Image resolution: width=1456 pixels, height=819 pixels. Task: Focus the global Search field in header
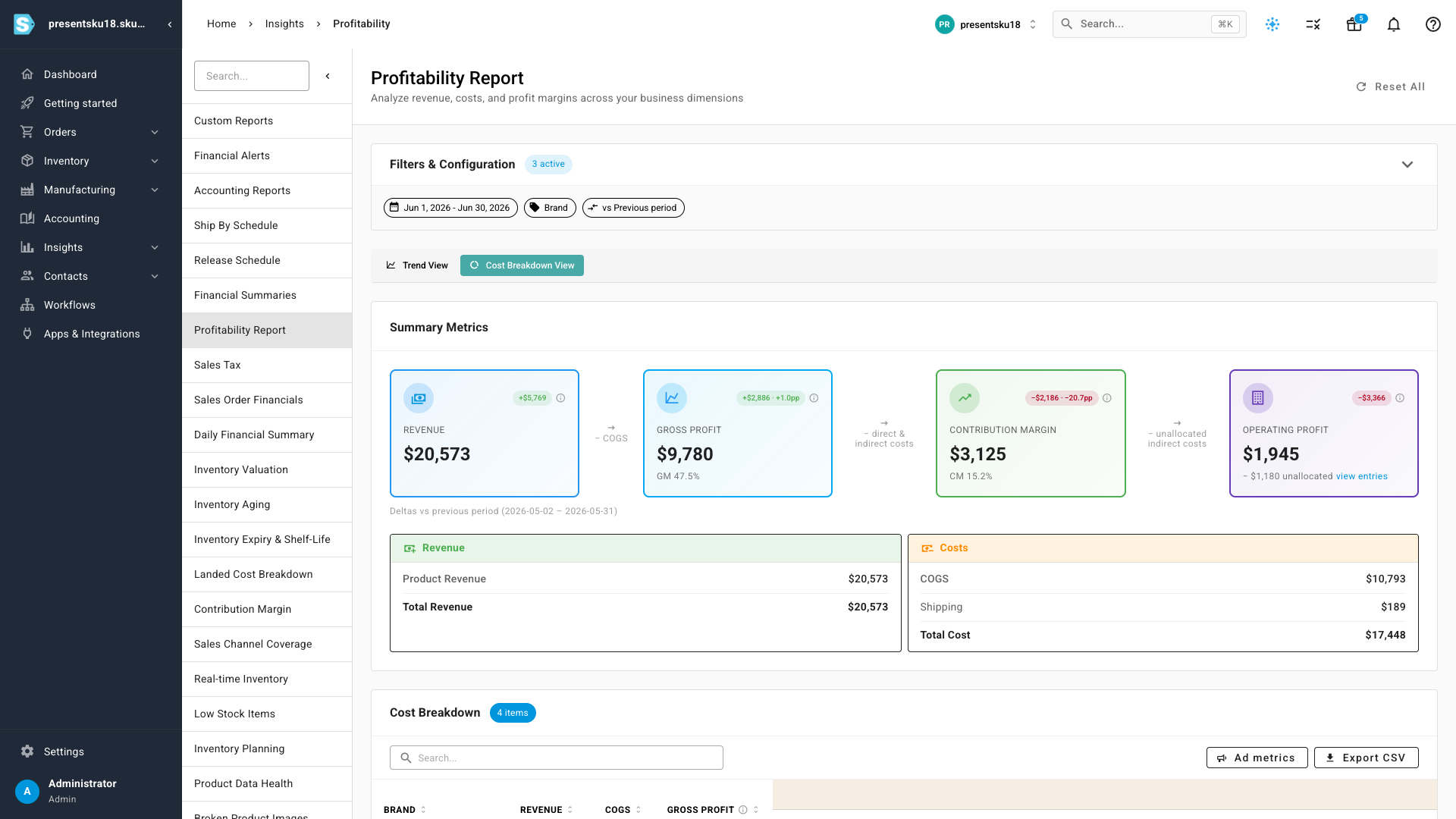coord(1149,24)
